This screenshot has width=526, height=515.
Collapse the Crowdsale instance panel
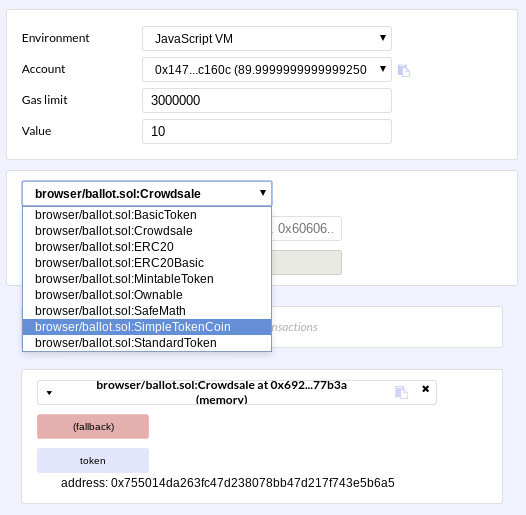[49, 393]
